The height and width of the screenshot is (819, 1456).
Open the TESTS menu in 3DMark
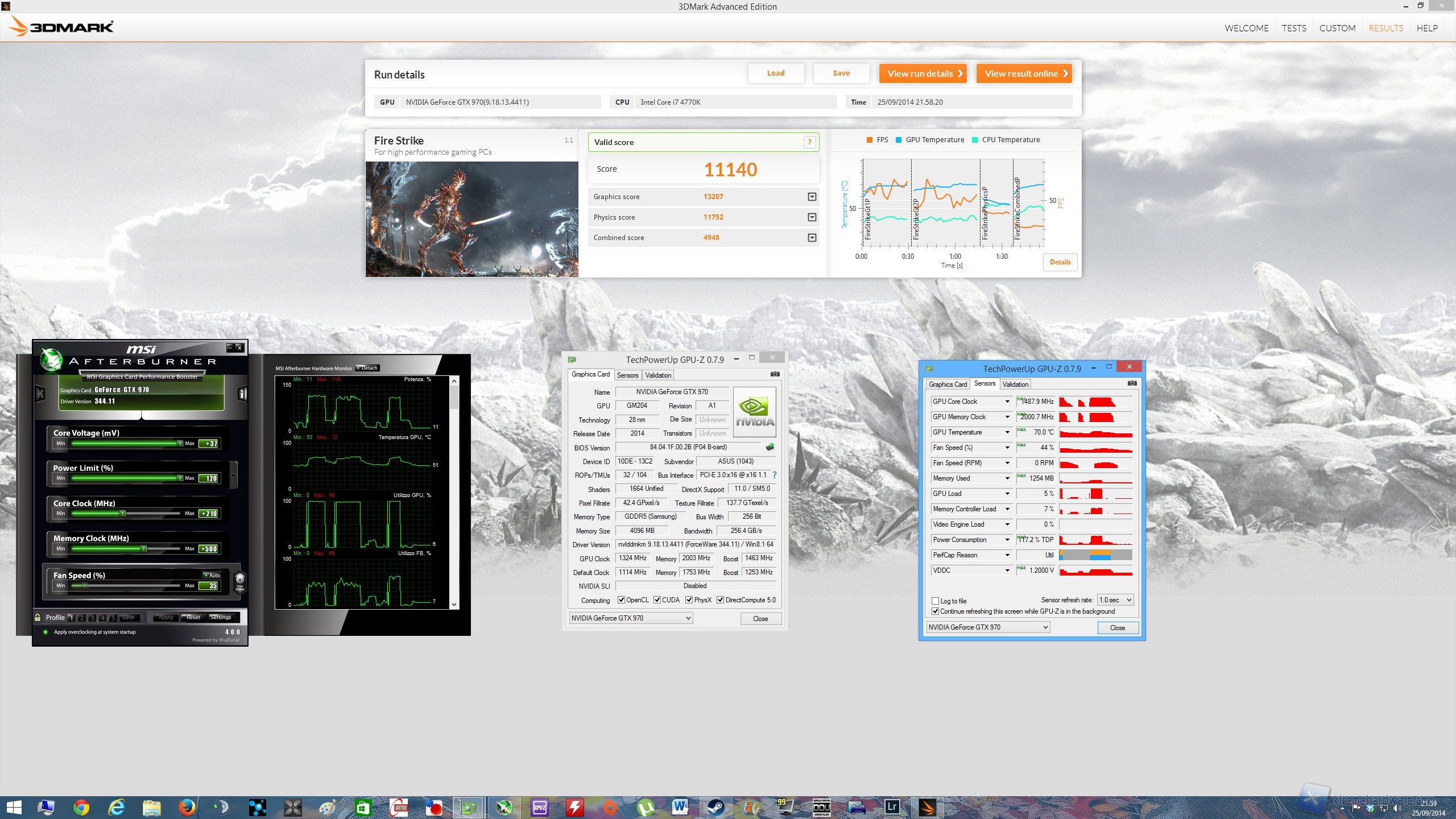point(1294,28)
